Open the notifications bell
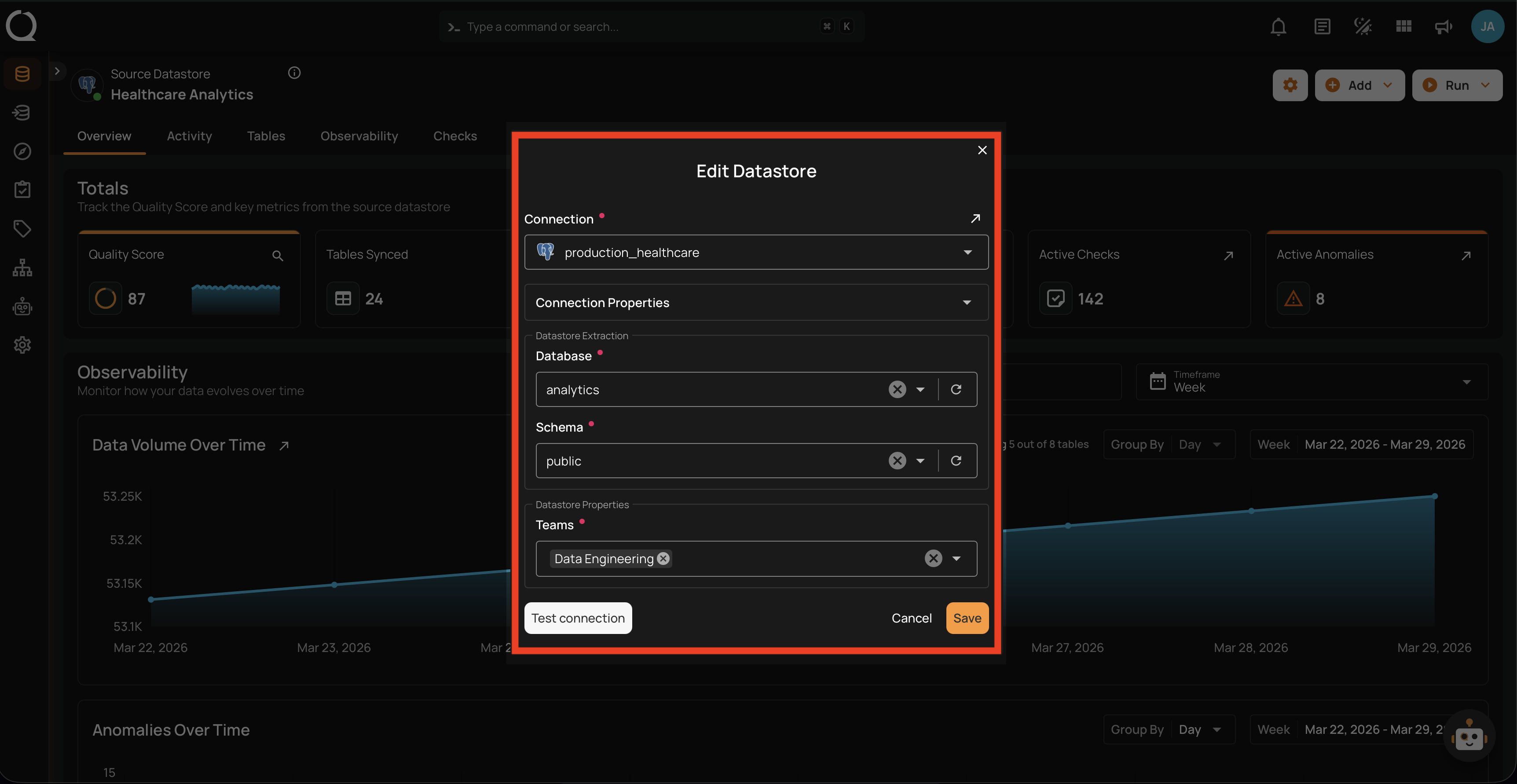This screenshot has height=784, width=1517. [1278, 26]
